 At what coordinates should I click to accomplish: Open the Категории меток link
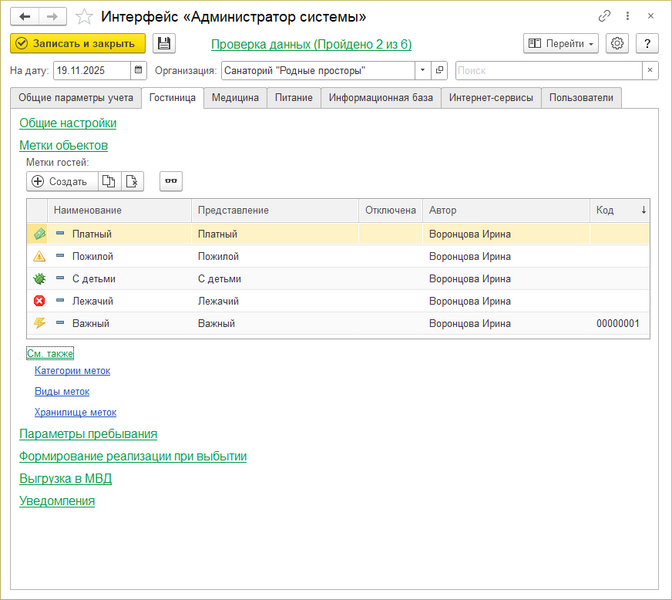72,371
